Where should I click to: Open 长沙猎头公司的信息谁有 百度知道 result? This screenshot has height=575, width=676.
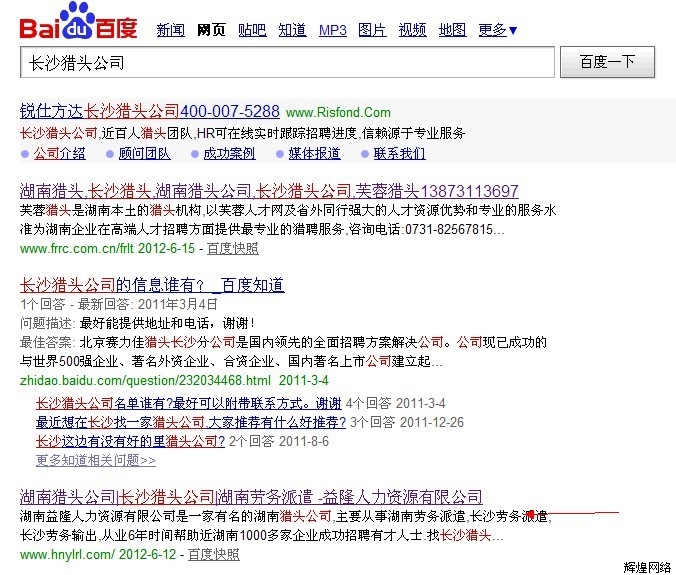pos(152,285)
